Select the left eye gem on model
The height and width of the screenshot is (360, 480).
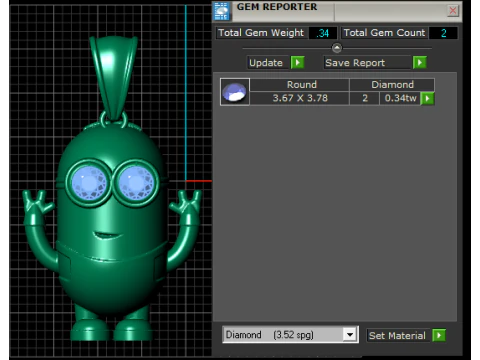[x=89, y=183]
